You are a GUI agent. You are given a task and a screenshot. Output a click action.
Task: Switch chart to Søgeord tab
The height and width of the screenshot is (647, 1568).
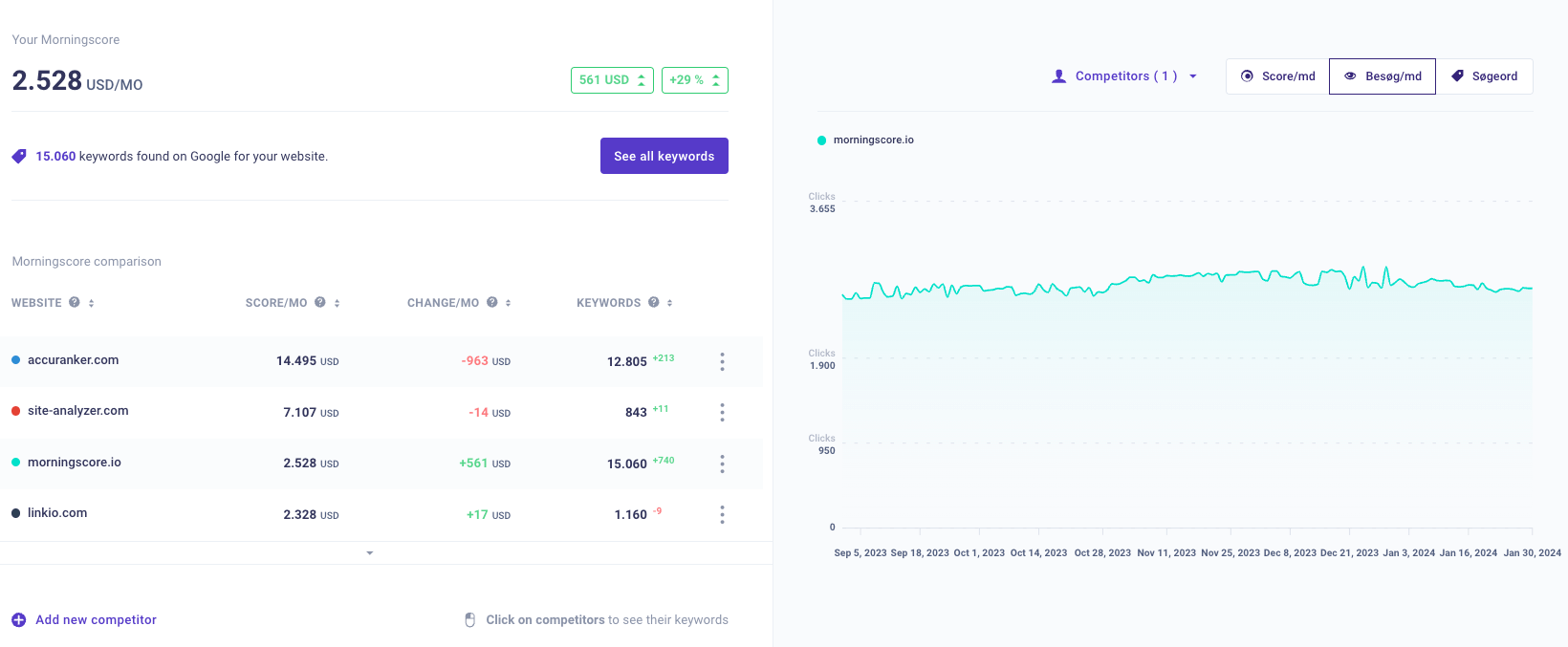1484,76
